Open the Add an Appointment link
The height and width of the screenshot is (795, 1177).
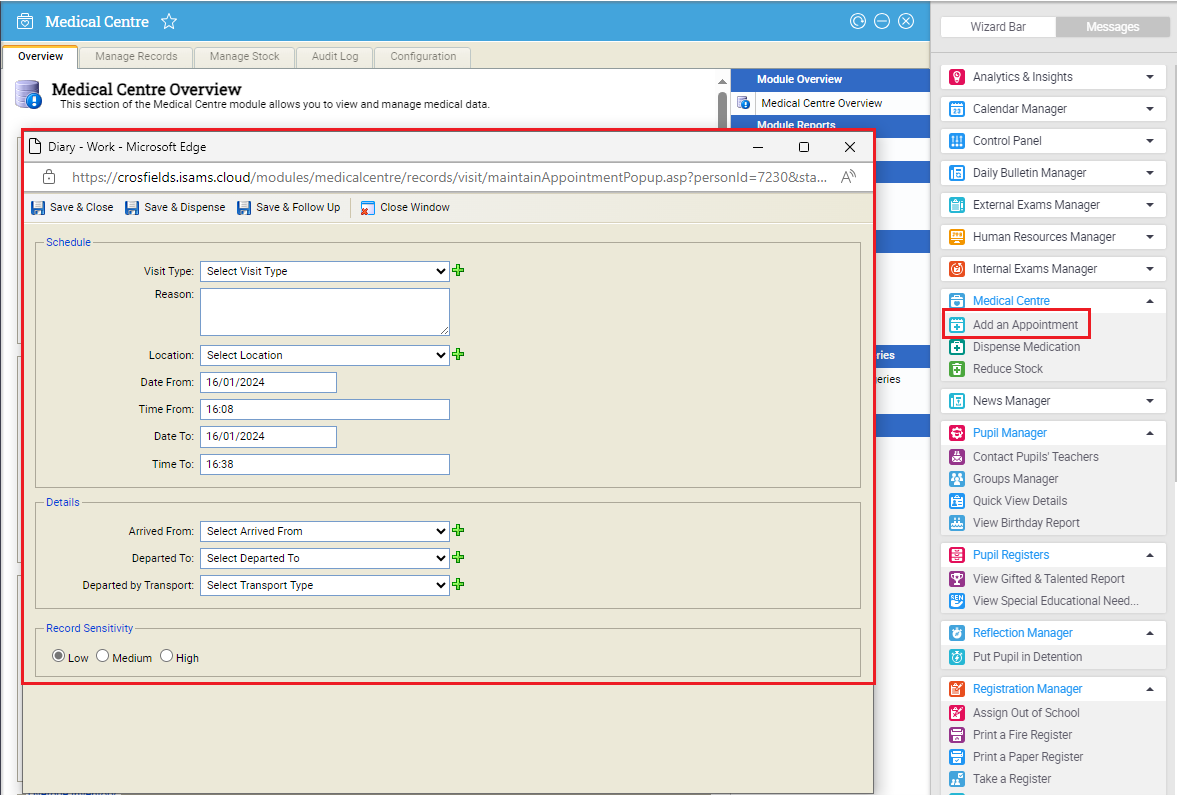tap(1025, 325)
